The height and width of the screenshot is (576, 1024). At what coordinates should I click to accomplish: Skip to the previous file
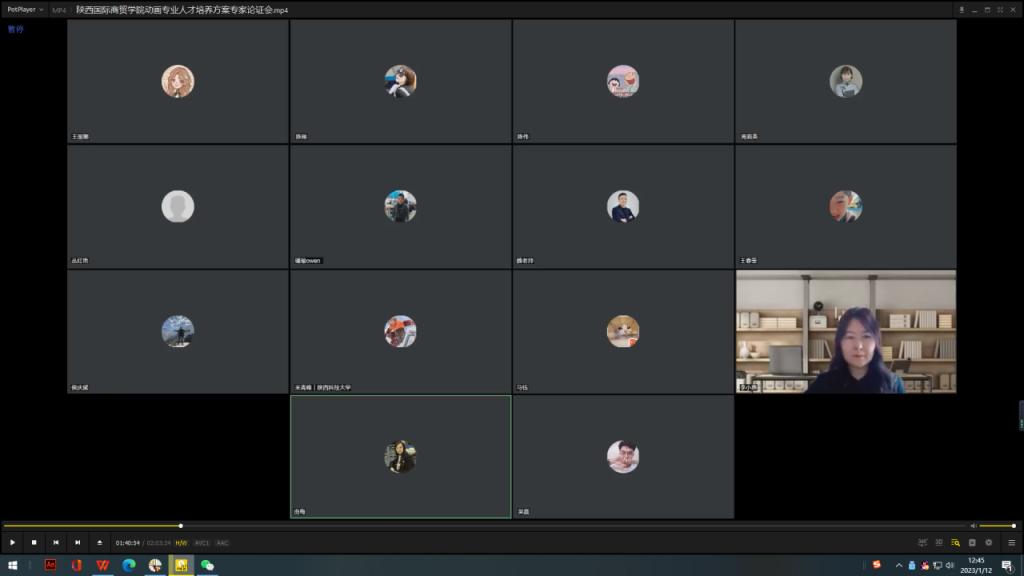(x=56, y=542)
